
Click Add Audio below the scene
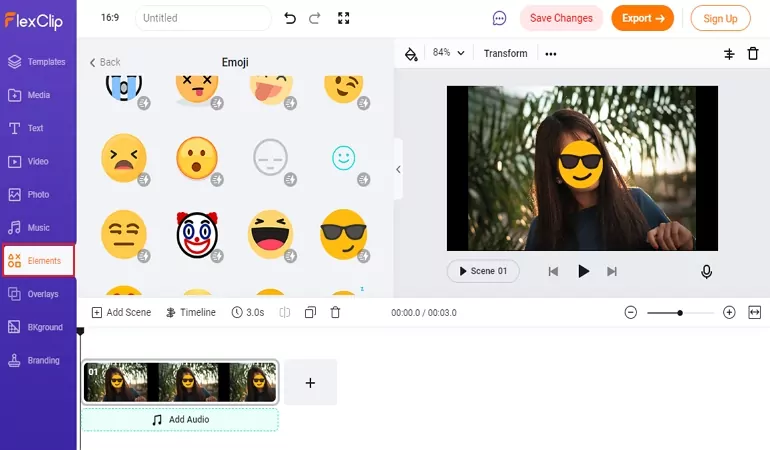pyautogui.click(x=180, y=420)
